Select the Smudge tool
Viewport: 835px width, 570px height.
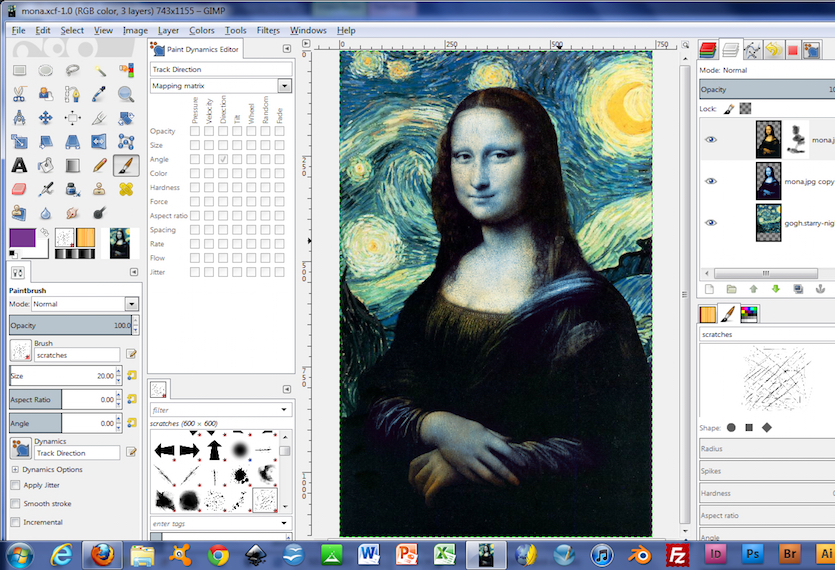(72, 213)
